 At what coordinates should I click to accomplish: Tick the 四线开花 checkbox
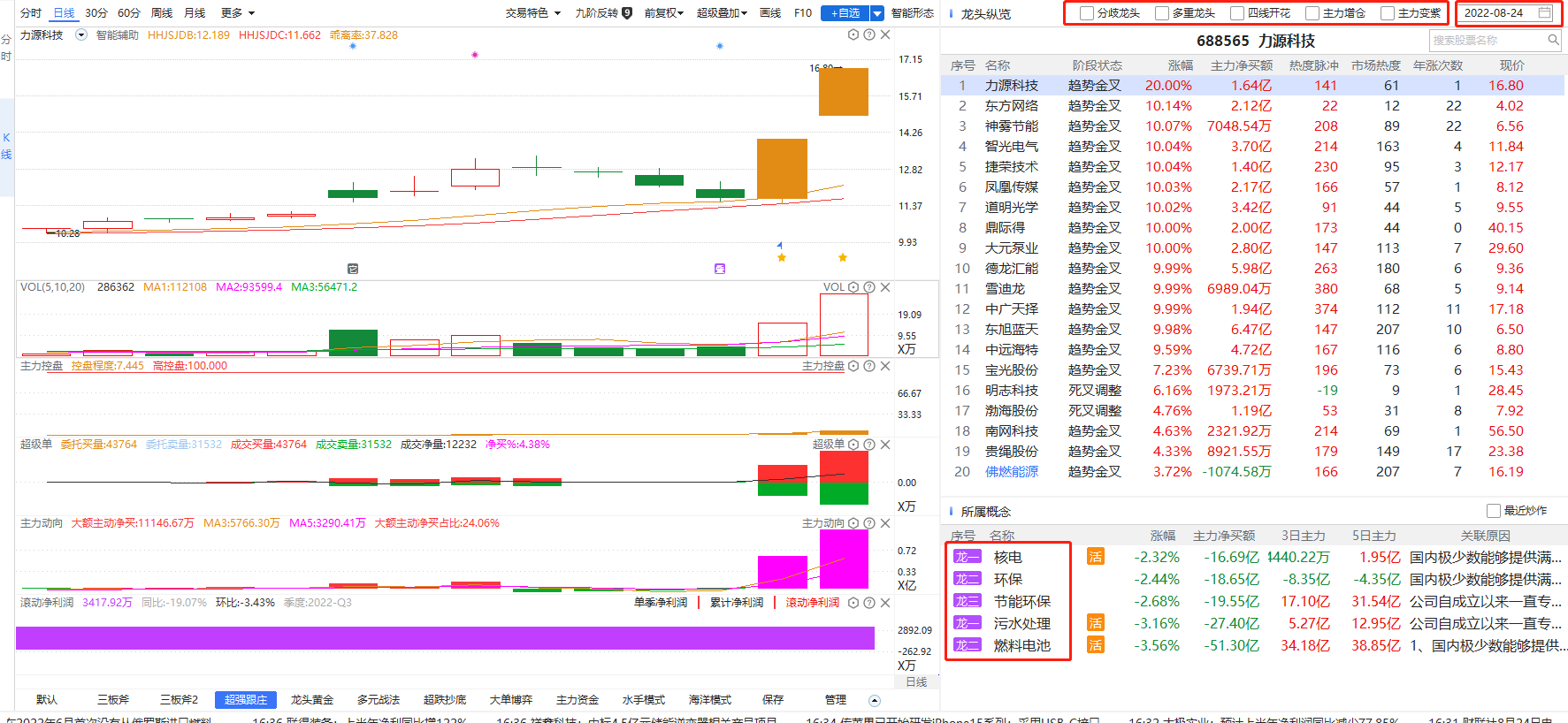click(x=1237, y=13)
